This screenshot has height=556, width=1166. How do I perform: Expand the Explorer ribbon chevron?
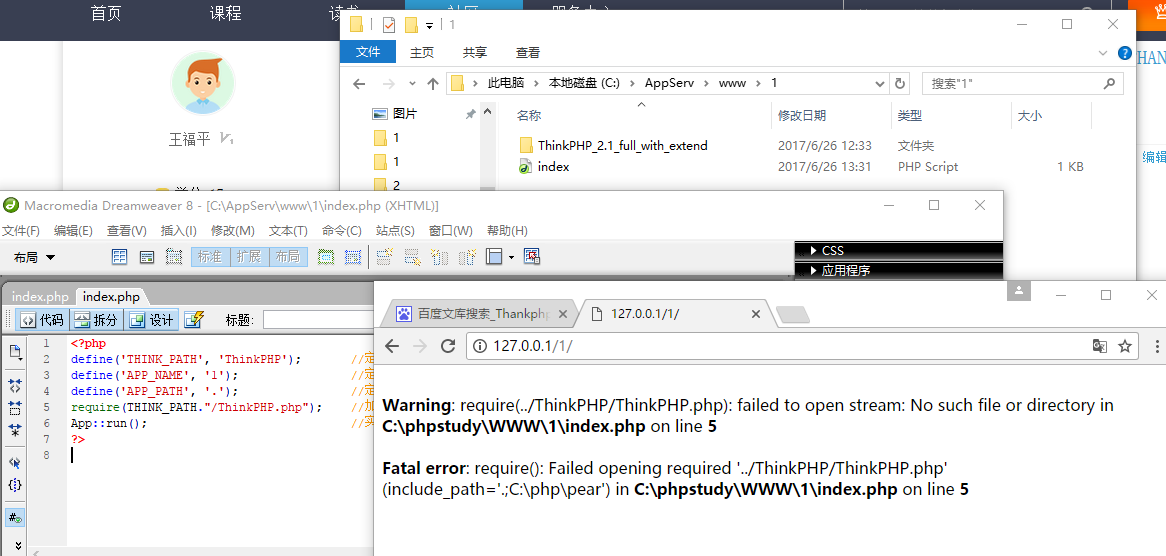click(1103, 54)
